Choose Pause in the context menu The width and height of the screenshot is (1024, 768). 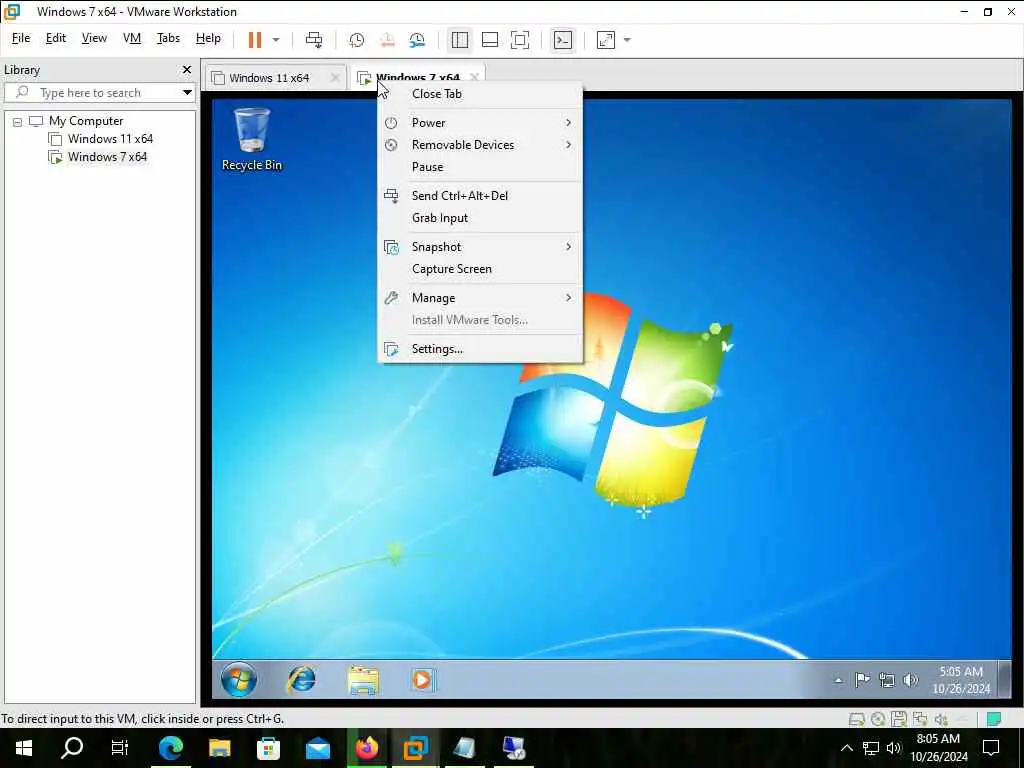tap(480, 167)
